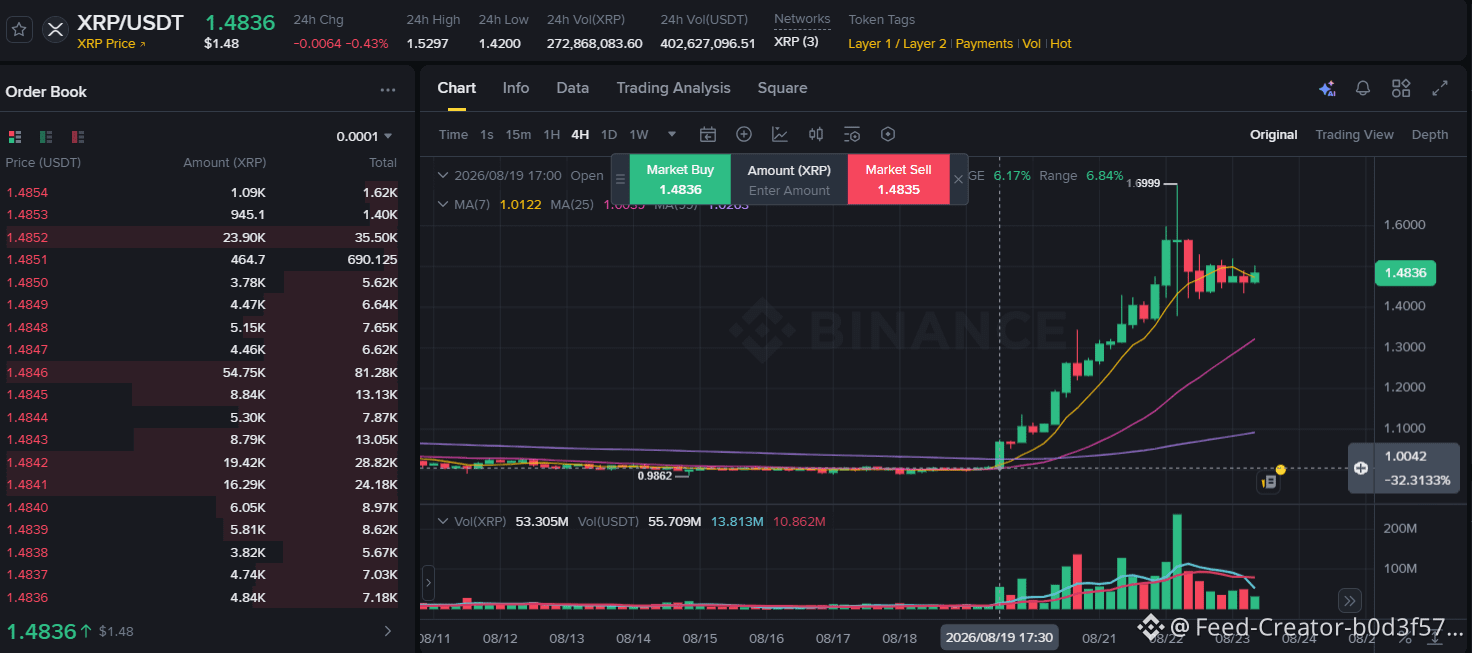Image resolution: width=1472 pixels, height=653 pixels.
Task: Open Order Book three-dot options
Action: (x=388, y=90)
